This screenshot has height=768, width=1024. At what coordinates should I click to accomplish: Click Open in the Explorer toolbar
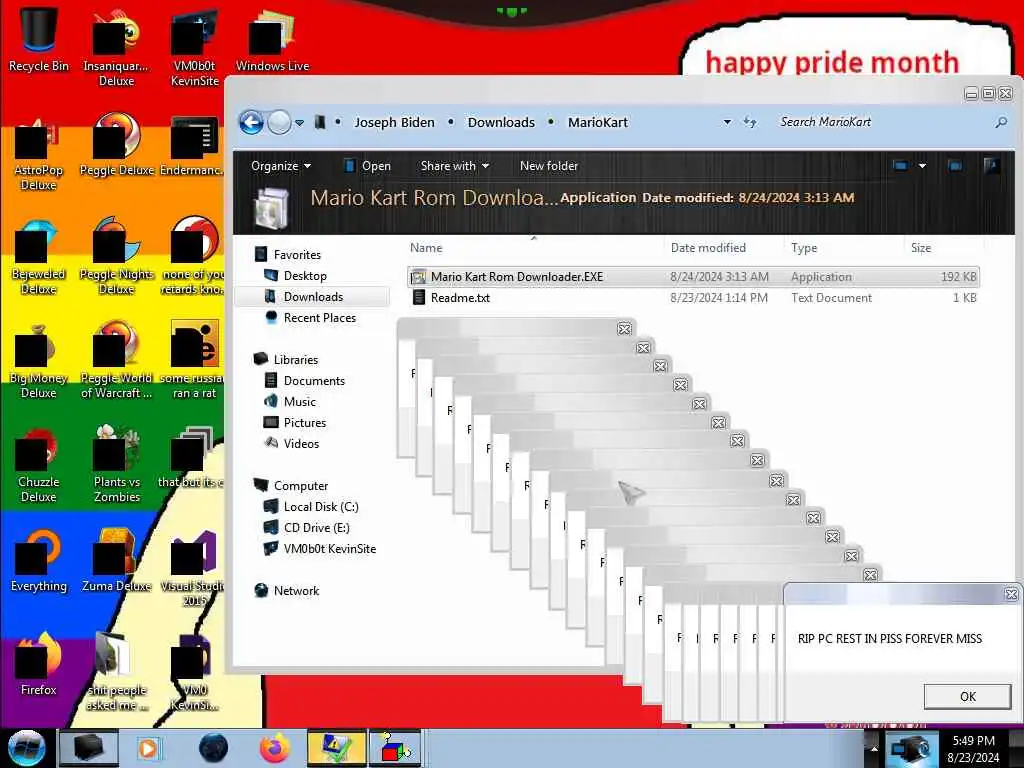368,166
